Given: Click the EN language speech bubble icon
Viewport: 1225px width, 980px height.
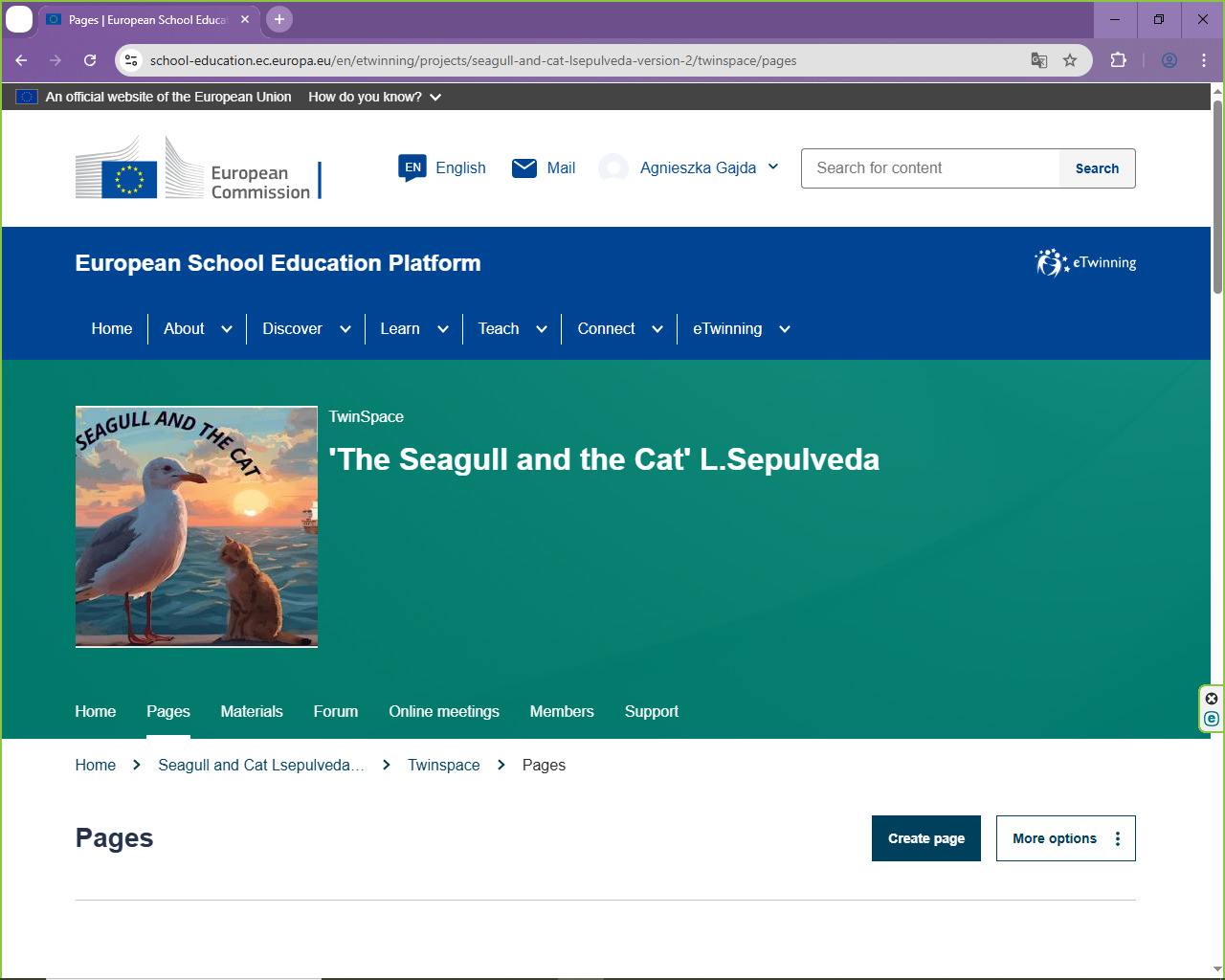Looking at the screenshot, I should pyautogui.click(x=412, y=167).
